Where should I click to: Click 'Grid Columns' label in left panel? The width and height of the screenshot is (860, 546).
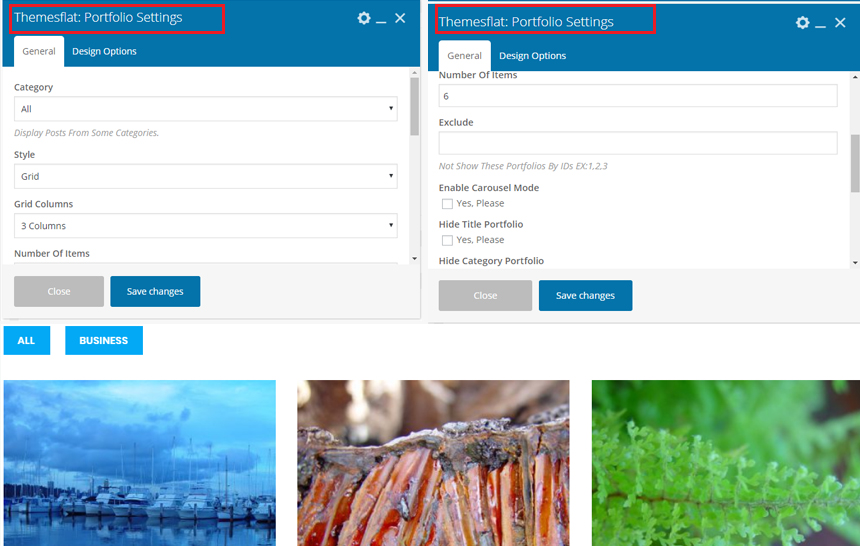point(43,204)
